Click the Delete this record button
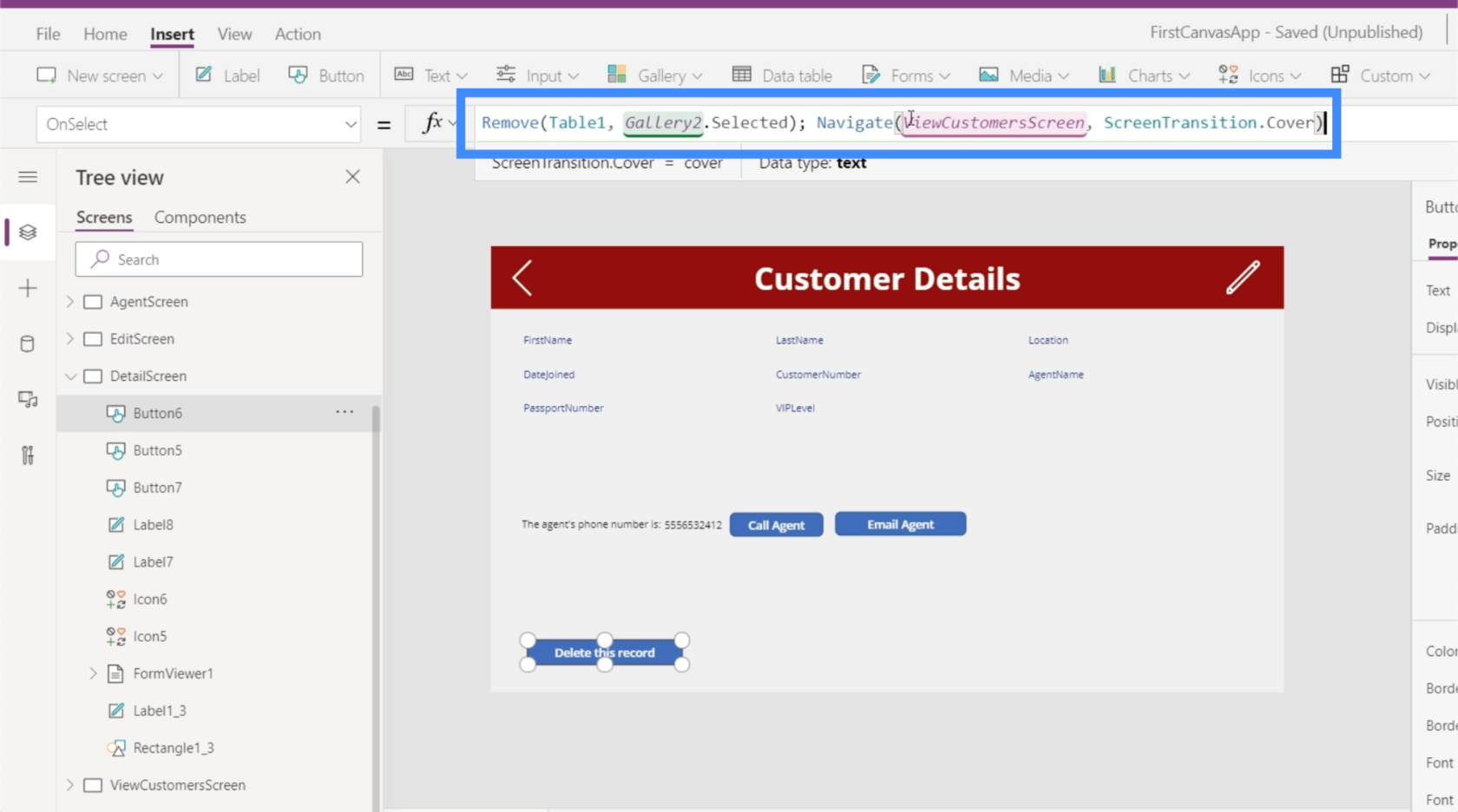The width and height of the screenshot is (1458, 812). tap(605, 652)
